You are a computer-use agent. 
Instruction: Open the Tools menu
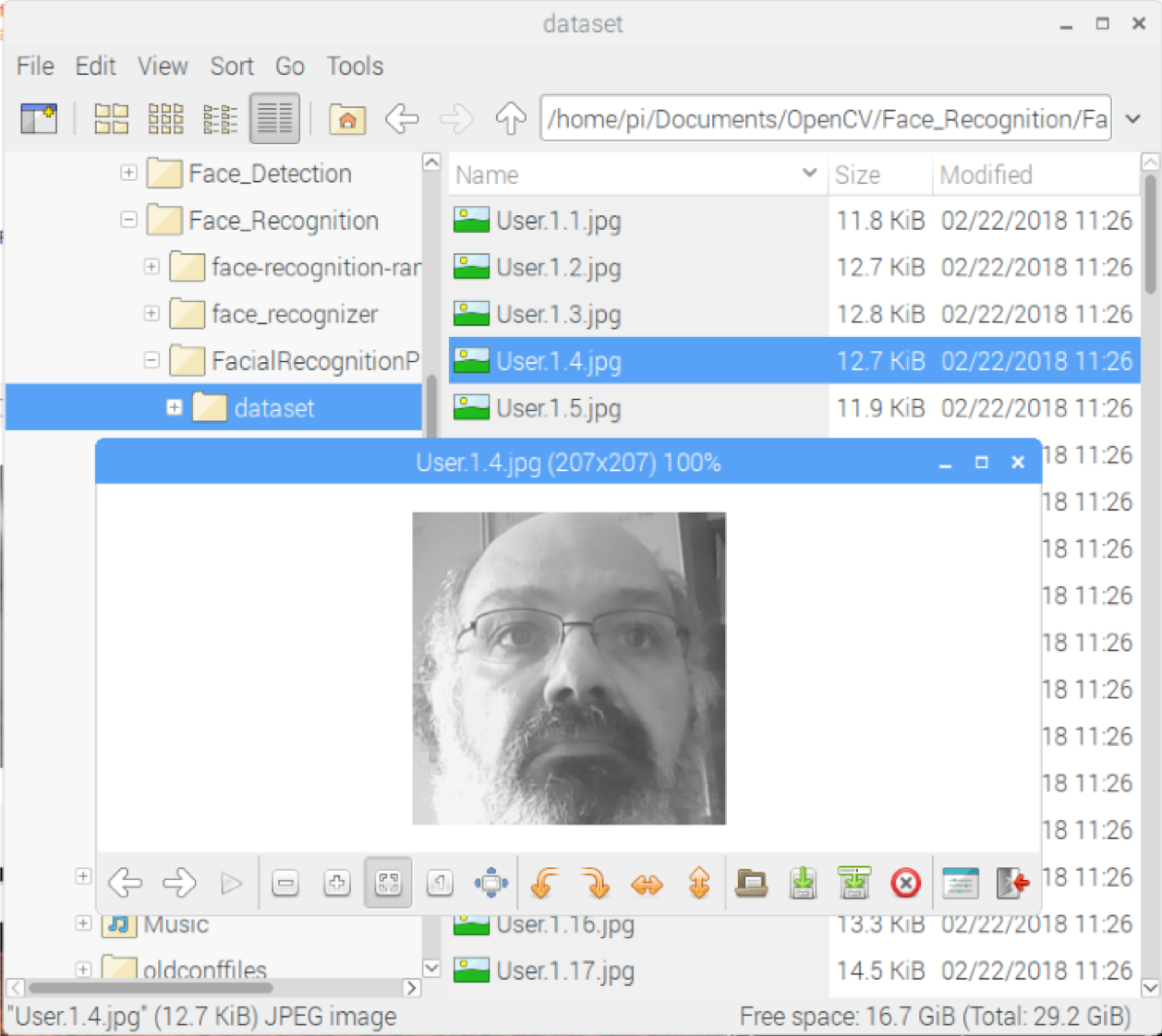click(355, 66)
